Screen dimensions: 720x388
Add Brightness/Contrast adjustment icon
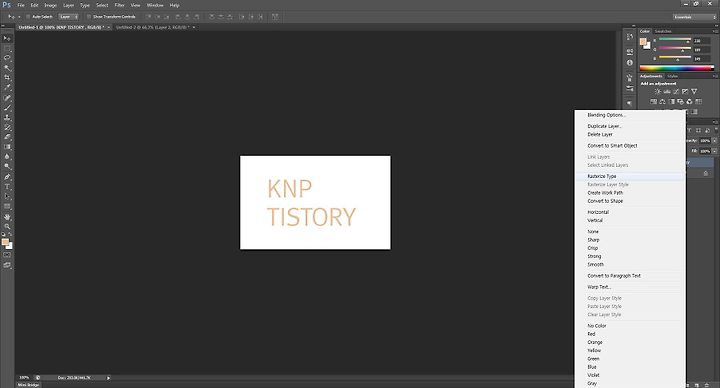click(658, 91)
